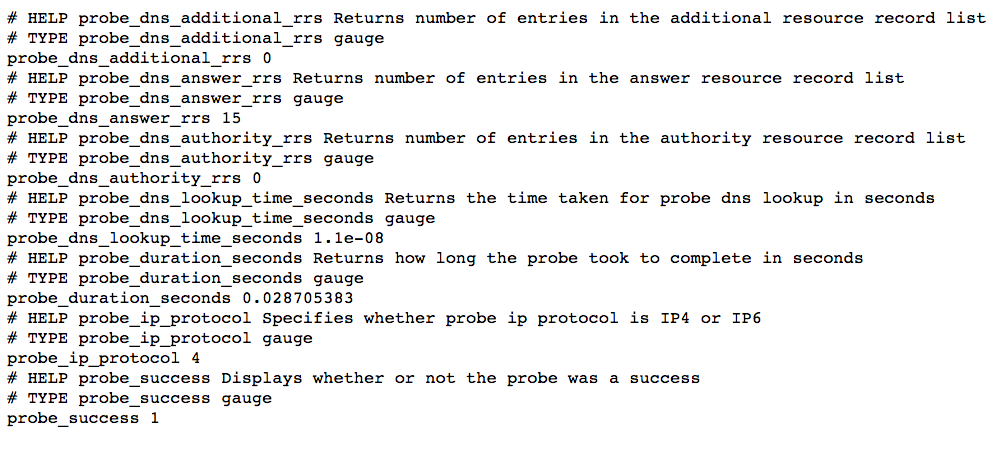Click the probe_ip_protocol 4 value line

pos(104,359)
